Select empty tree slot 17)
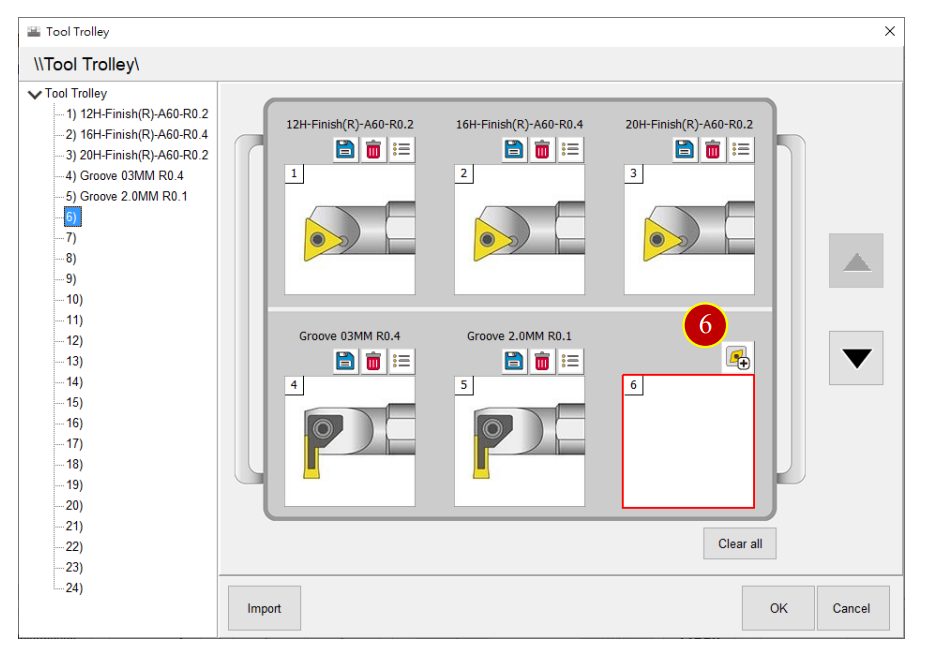 point(74,444)
